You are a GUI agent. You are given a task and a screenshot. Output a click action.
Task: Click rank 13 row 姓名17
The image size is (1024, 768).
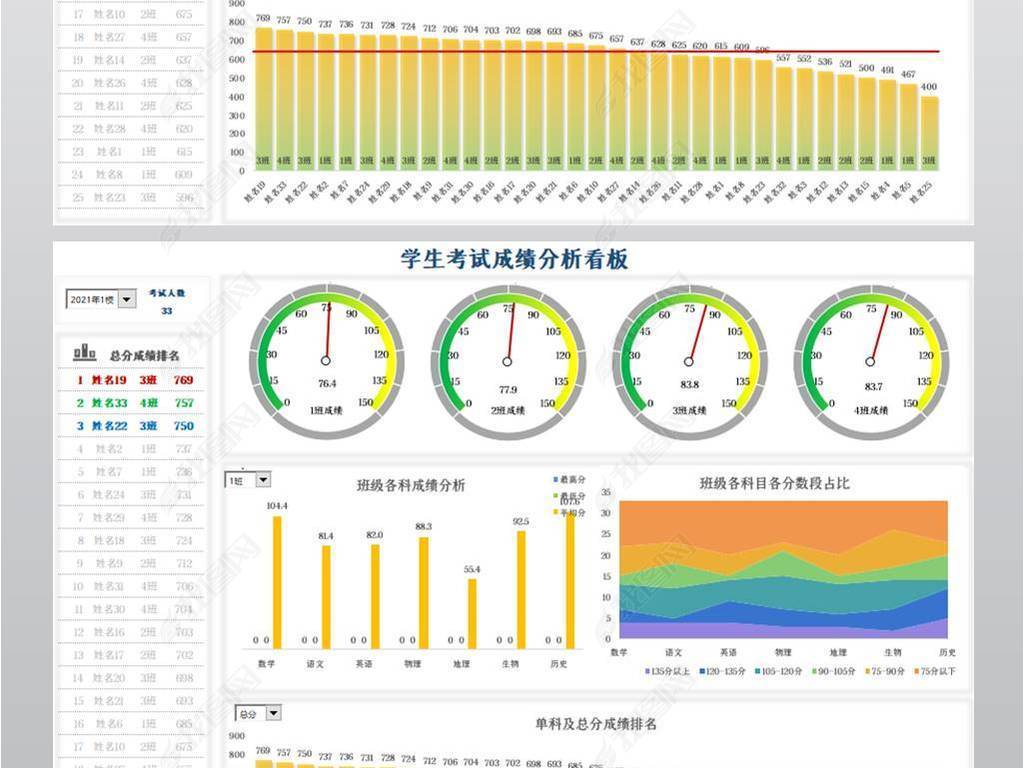(131, 654)
